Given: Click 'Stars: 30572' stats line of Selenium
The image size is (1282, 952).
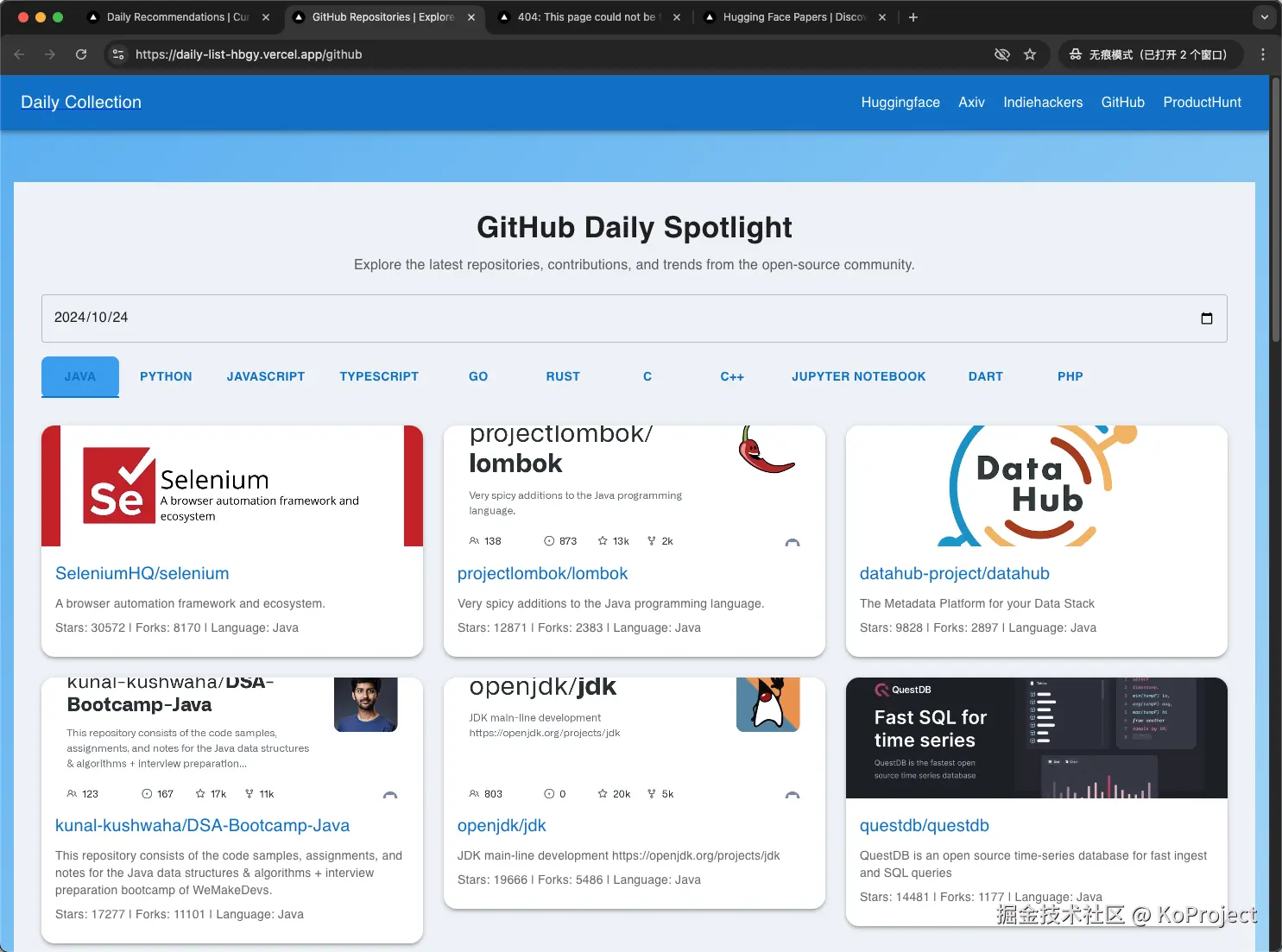Looking at the screenshot, I should [177, 627].
